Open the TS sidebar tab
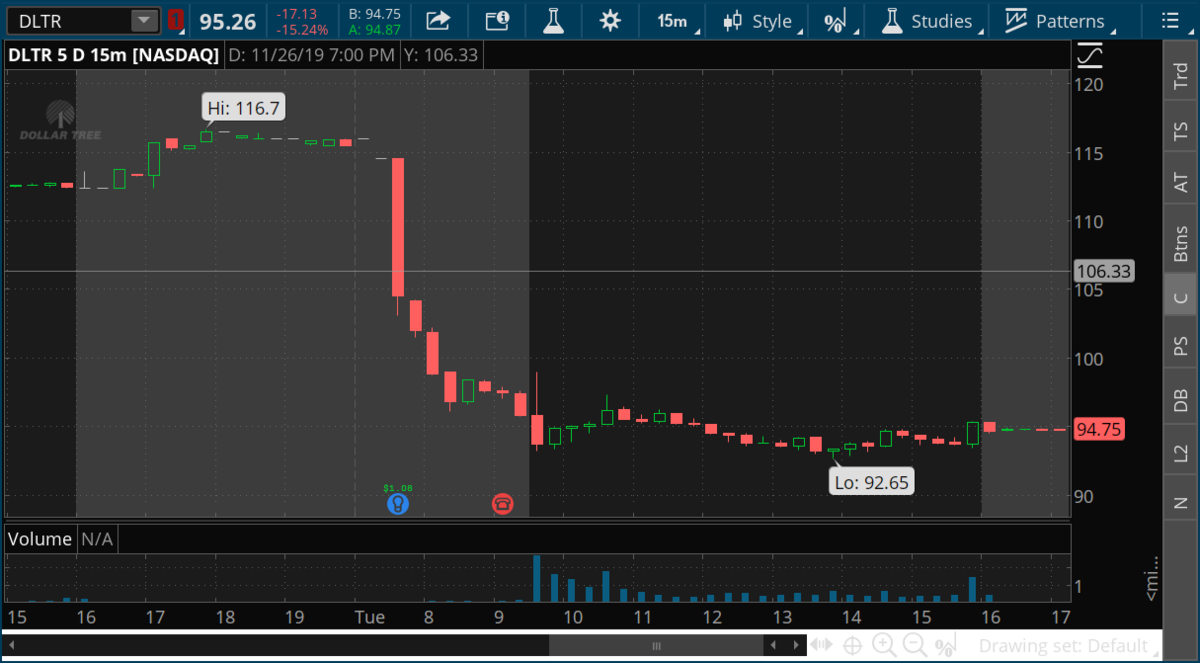 pyautogui.click(x=1181, y=131)
